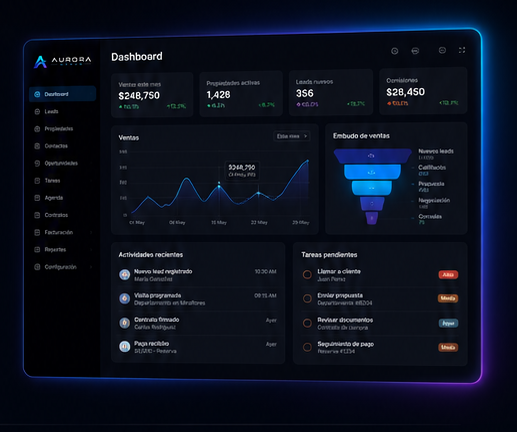Click the Oportunidades sidebar icon
Viewport: 517px width, 432px height.
(x=37, y=163)
